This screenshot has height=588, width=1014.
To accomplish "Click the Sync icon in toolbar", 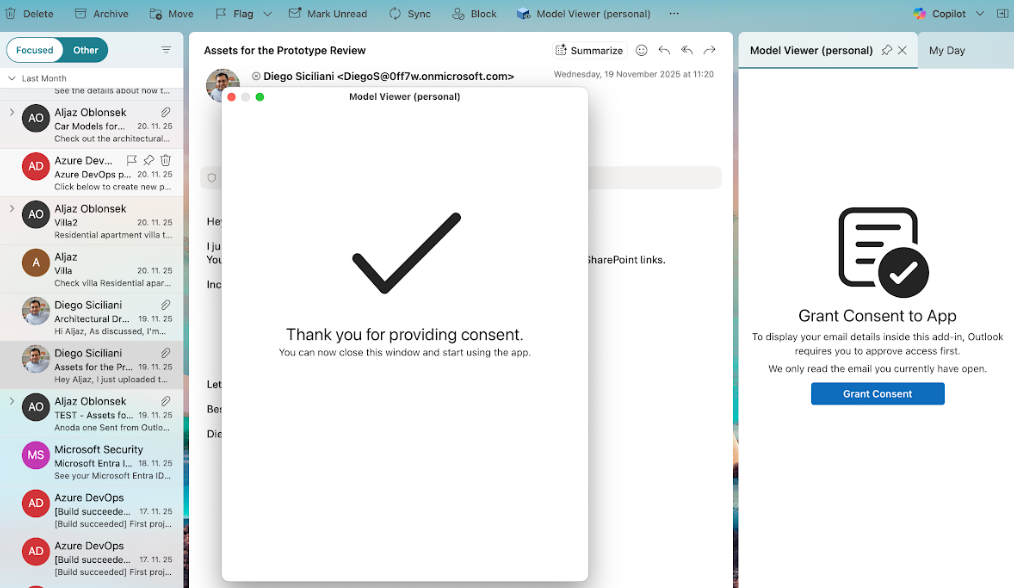I will (395, 14).
